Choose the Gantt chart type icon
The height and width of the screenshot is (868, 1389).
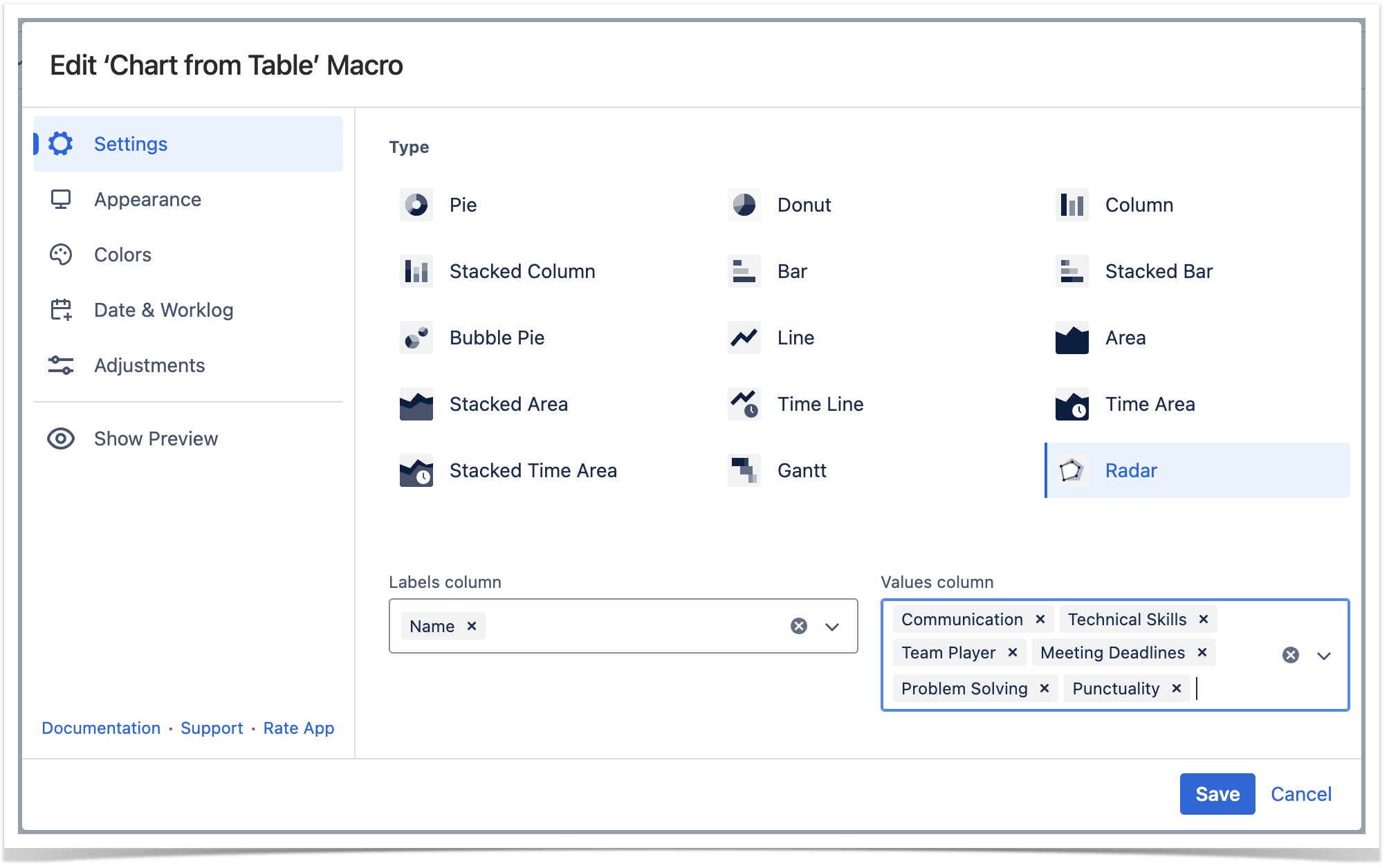coord(744,470)
